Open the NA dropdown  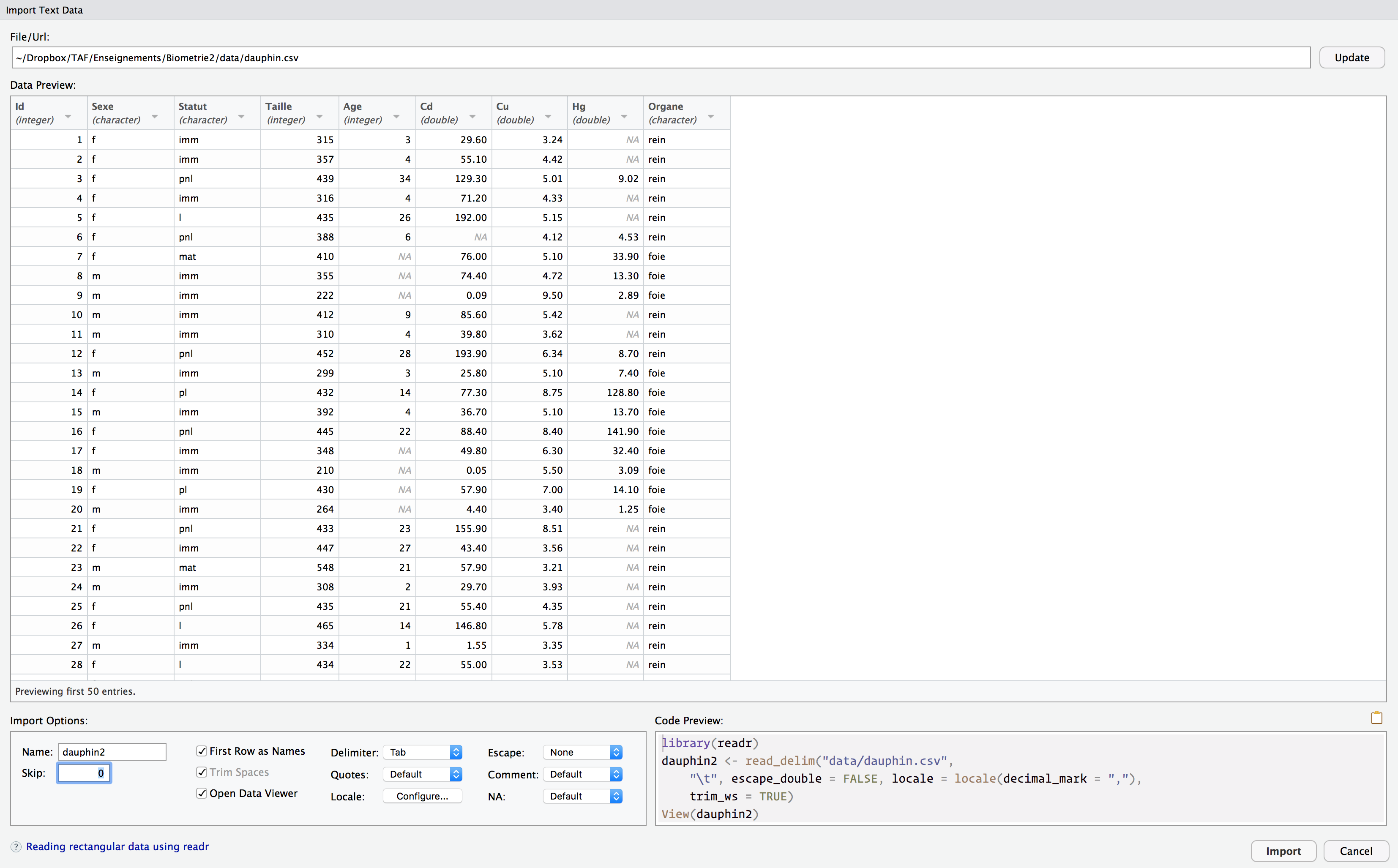point(583,796)
